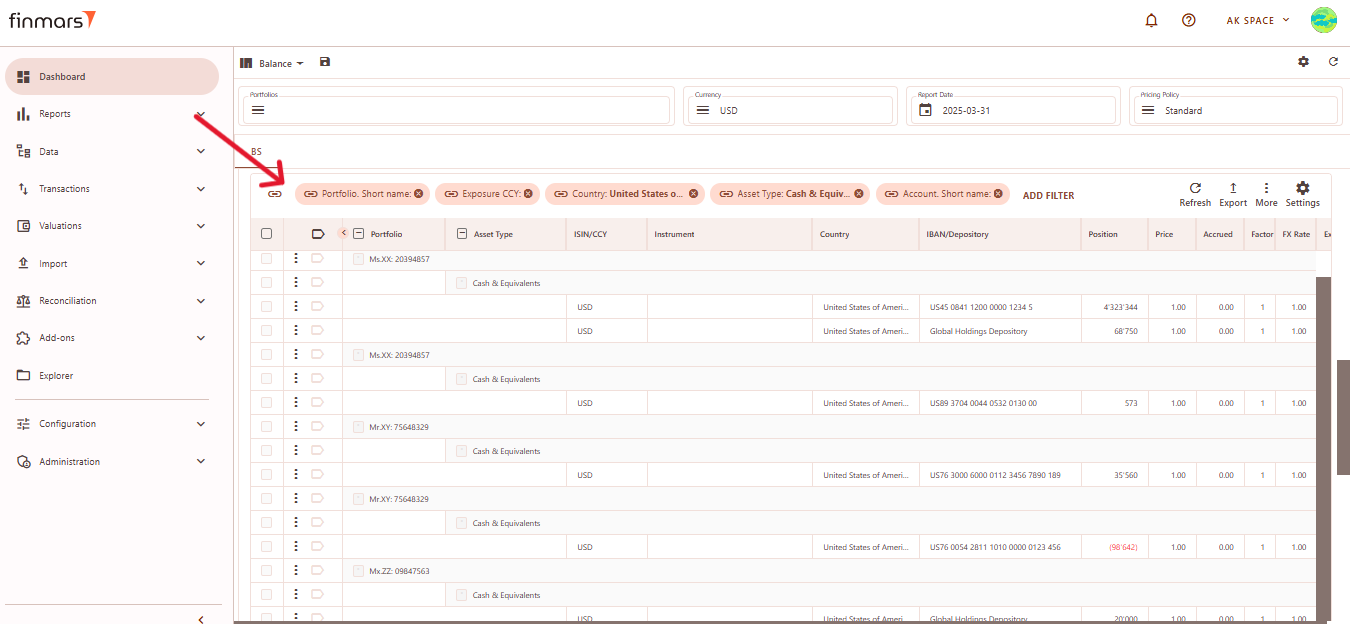The height and width of the screenshot is (624, 1350).
Task: Open the help question mark icon
Action: [x=1188, y=20]
